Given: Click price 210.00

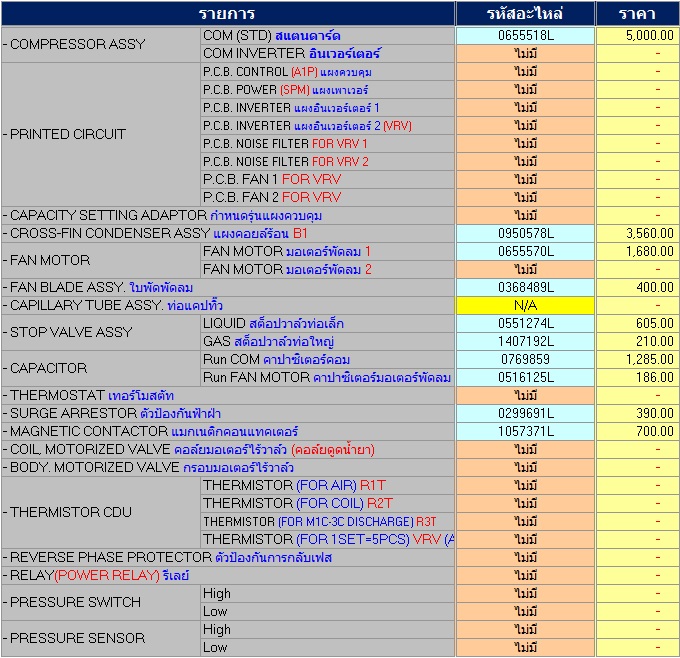Looking at the screenshot, I should 638,342.
